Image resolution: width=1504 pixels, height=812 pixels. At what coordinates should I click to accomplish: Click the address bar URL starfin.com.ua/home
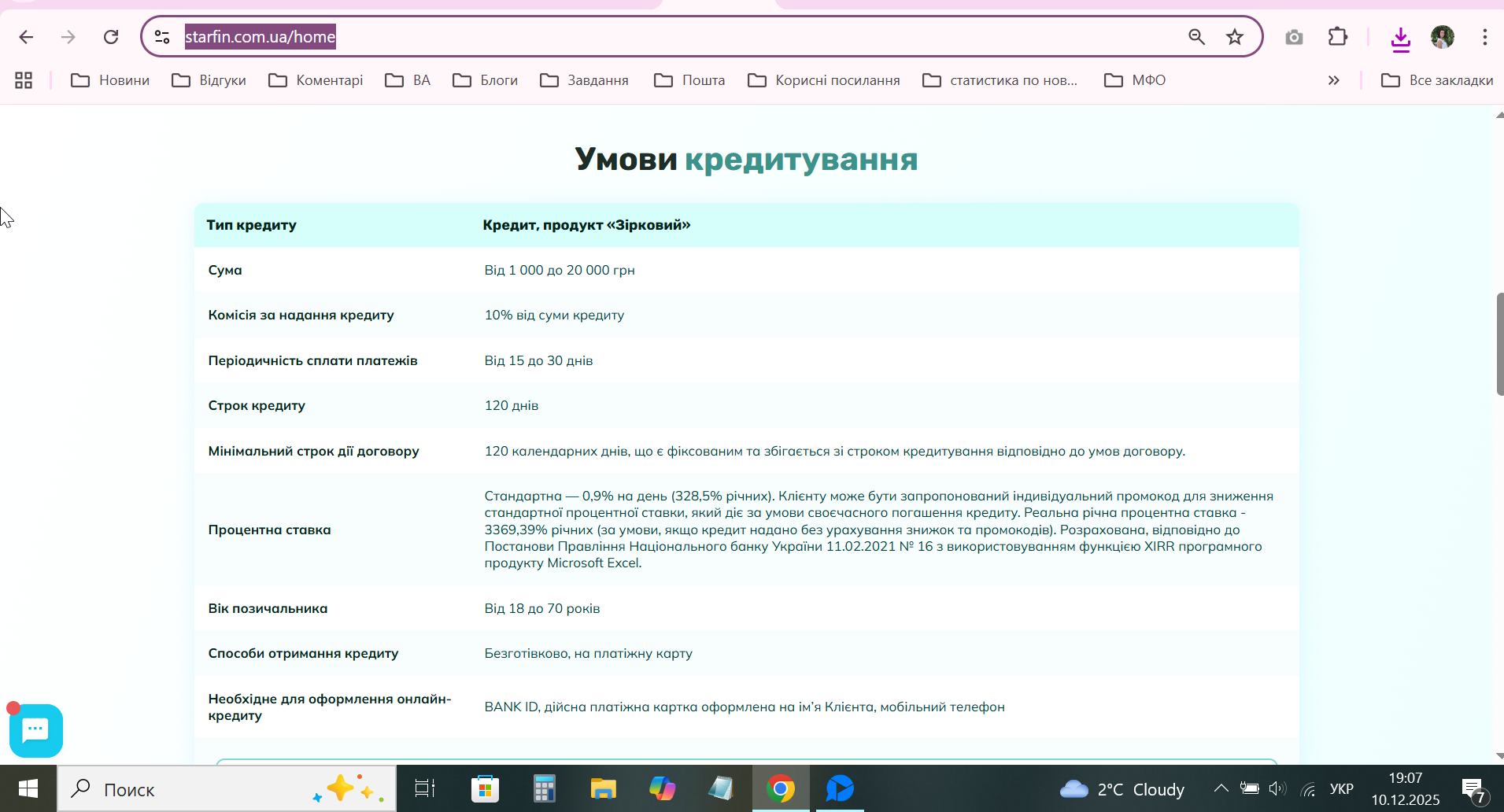coord(261,37)
